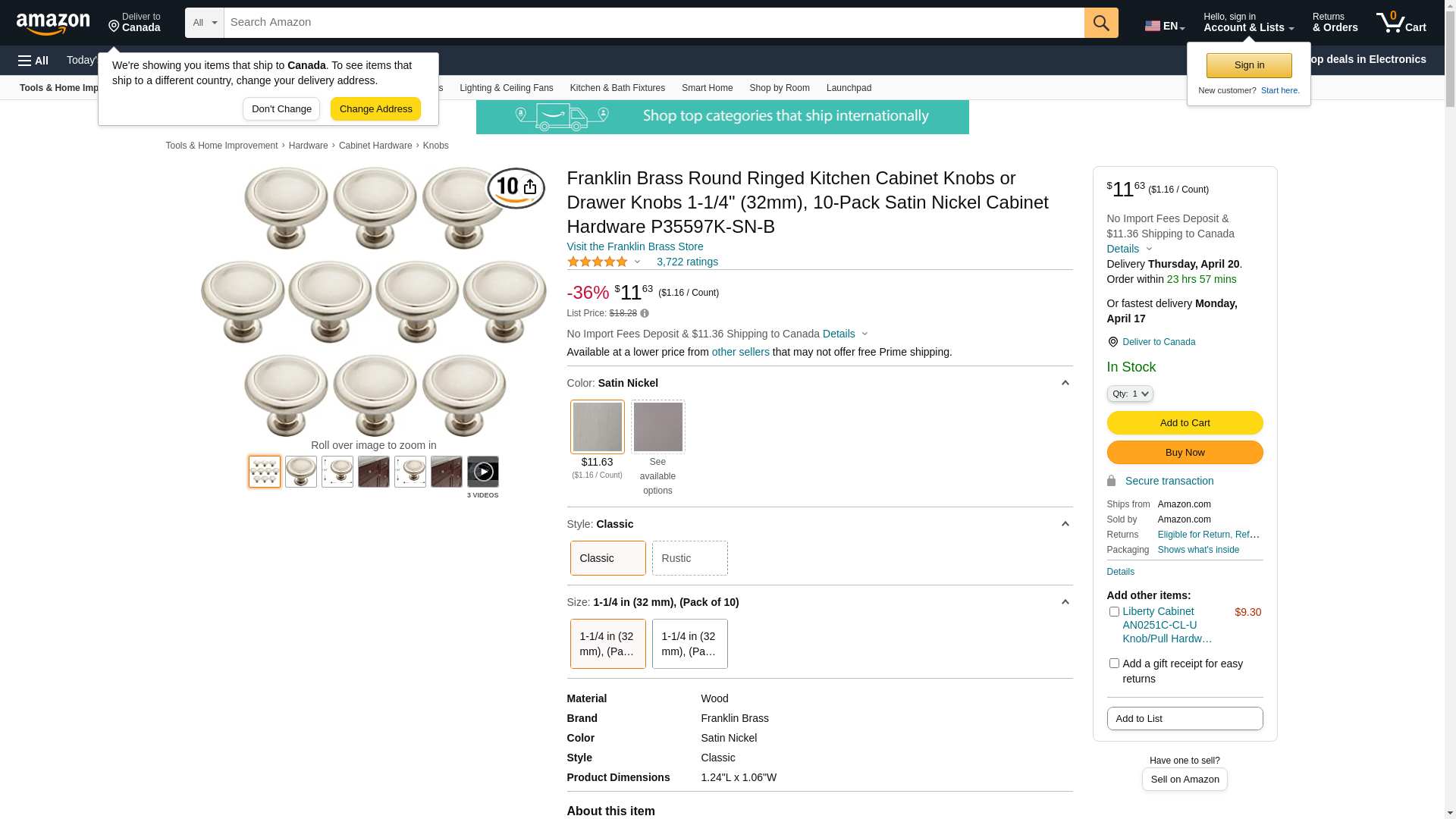The image size is (1456, 819).
Task: Click the search magnifier button
Action: (x=1101, y=23)
